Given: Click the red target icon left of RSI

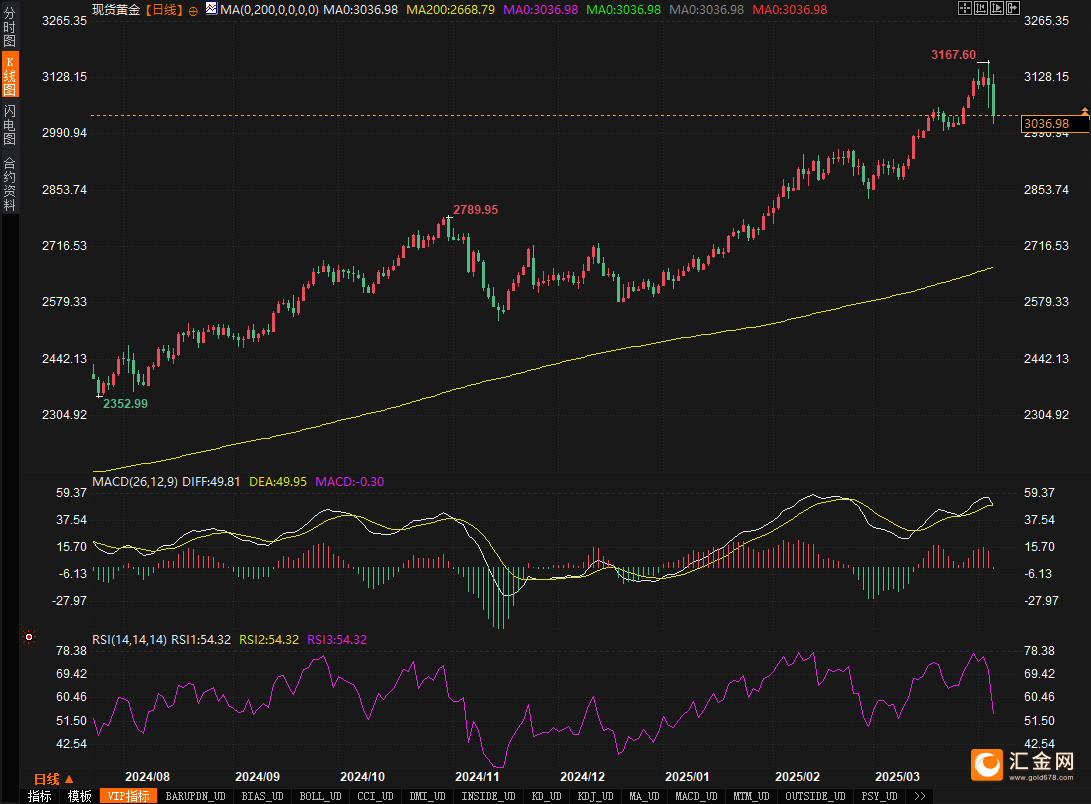Looking at the screenshot, I should coord(29,636).
